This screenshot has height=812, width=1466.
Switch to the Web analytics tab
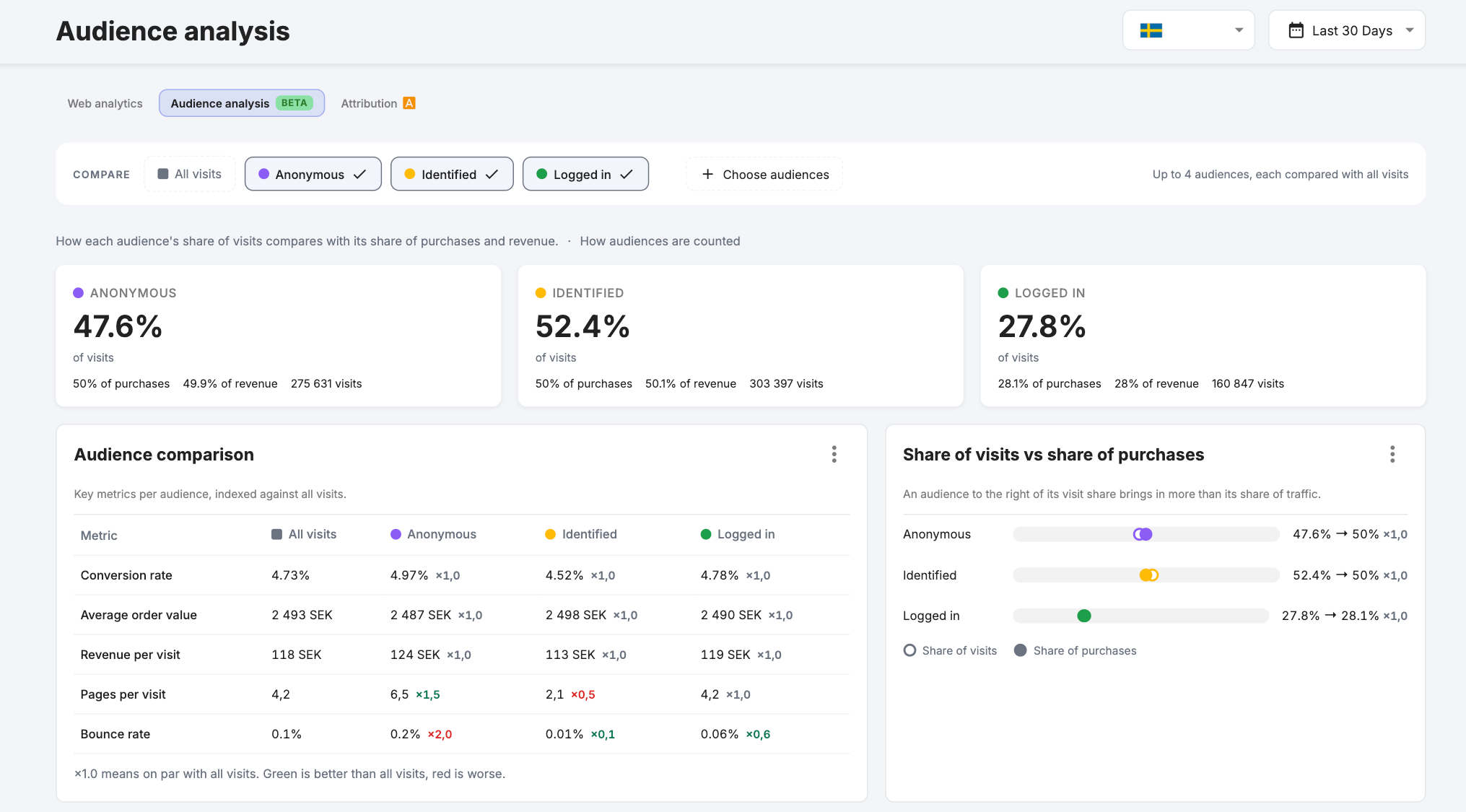point(105,103)
